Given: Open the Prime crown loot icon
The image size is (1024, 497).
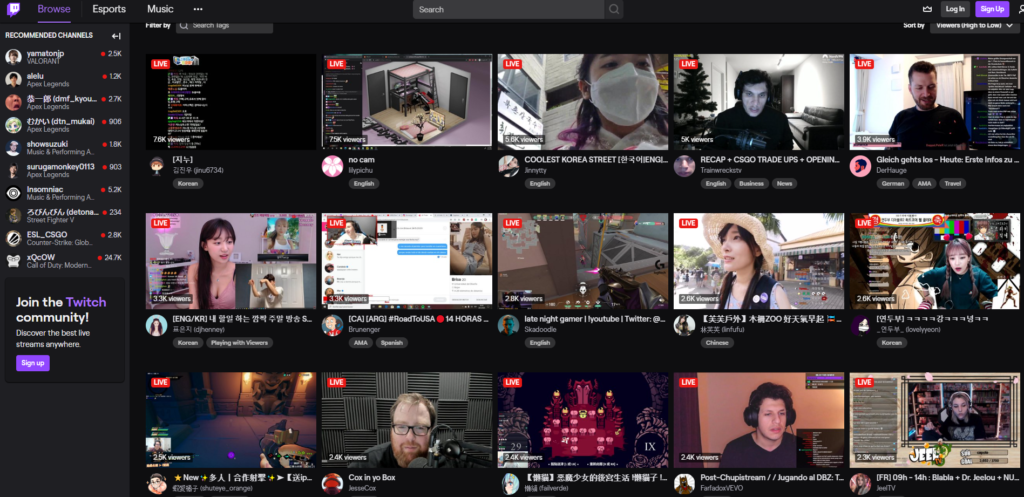Looking at the screenshot, I should coord(927,9).
